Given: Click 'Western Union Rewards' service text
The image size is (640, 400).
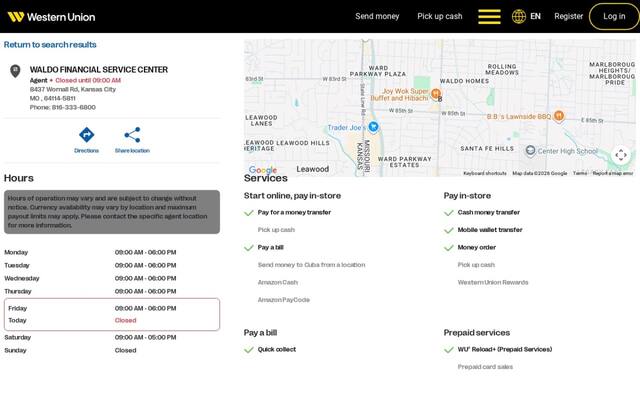Looking at the screenshot, I should [x=493, y=282].
